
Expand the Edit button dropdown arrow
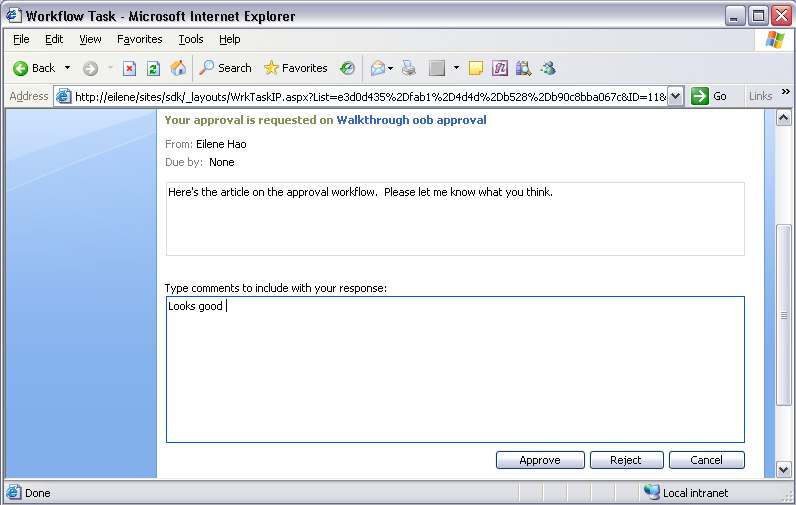coord(456,68)
